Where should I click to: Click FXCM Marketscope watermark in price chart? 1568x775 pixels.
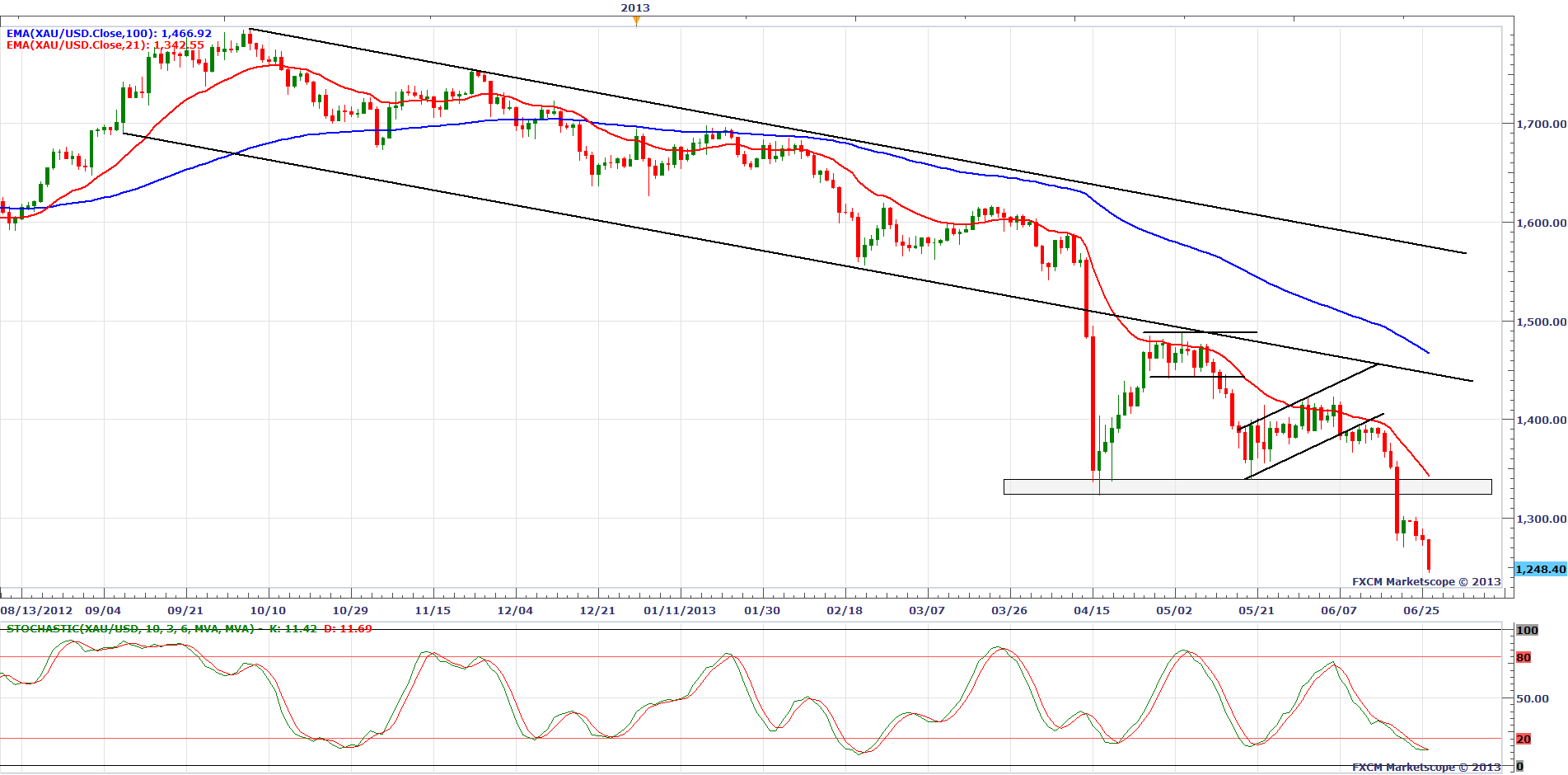point(1426,582)
